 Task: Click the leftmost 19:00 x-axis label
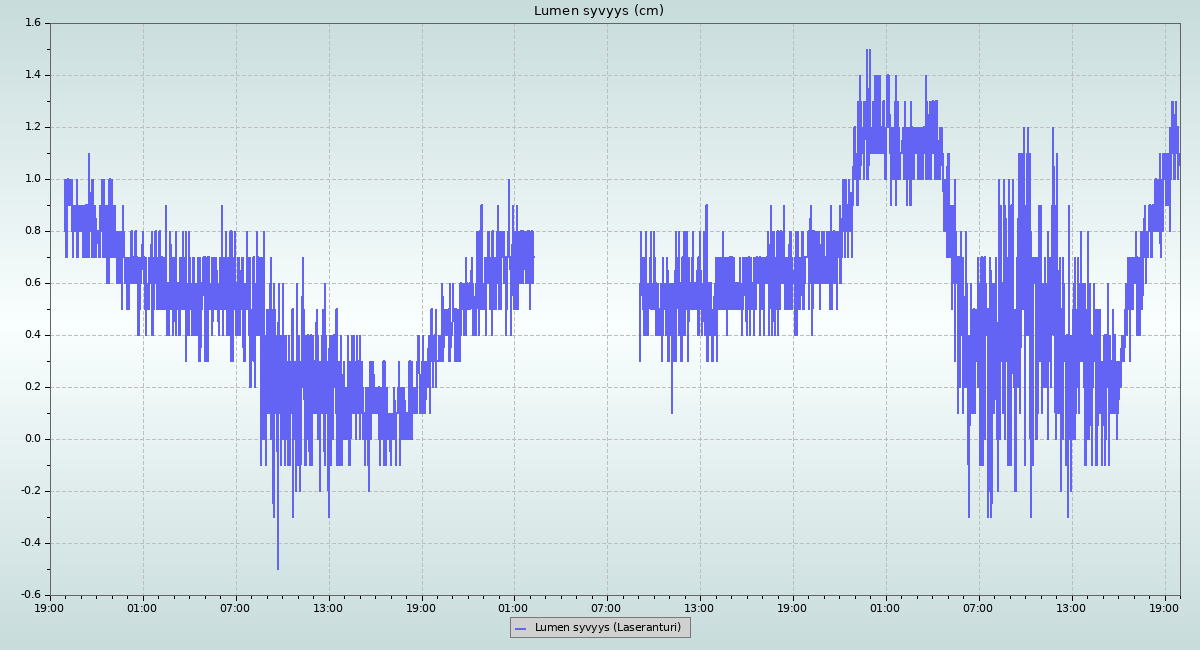(x=50, y=608)
